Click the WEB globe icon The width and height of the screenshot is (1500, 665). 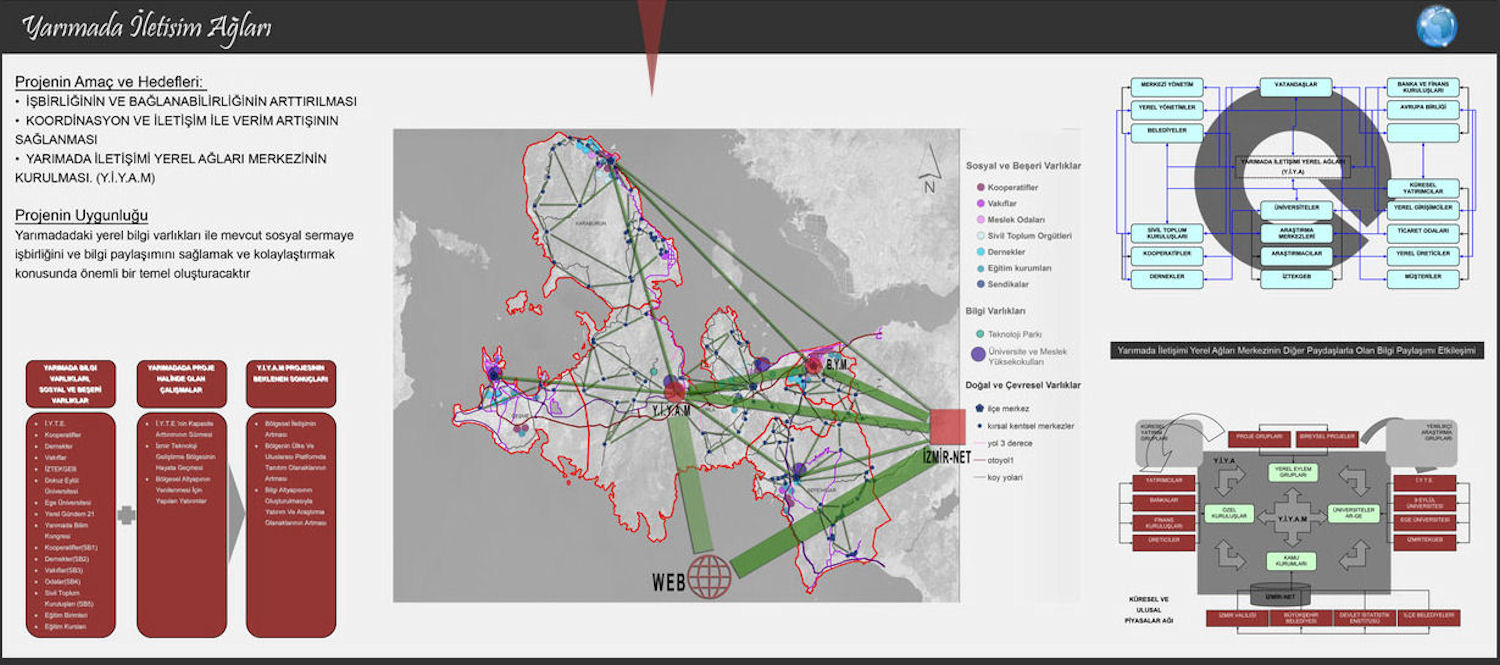pos(710,577)
